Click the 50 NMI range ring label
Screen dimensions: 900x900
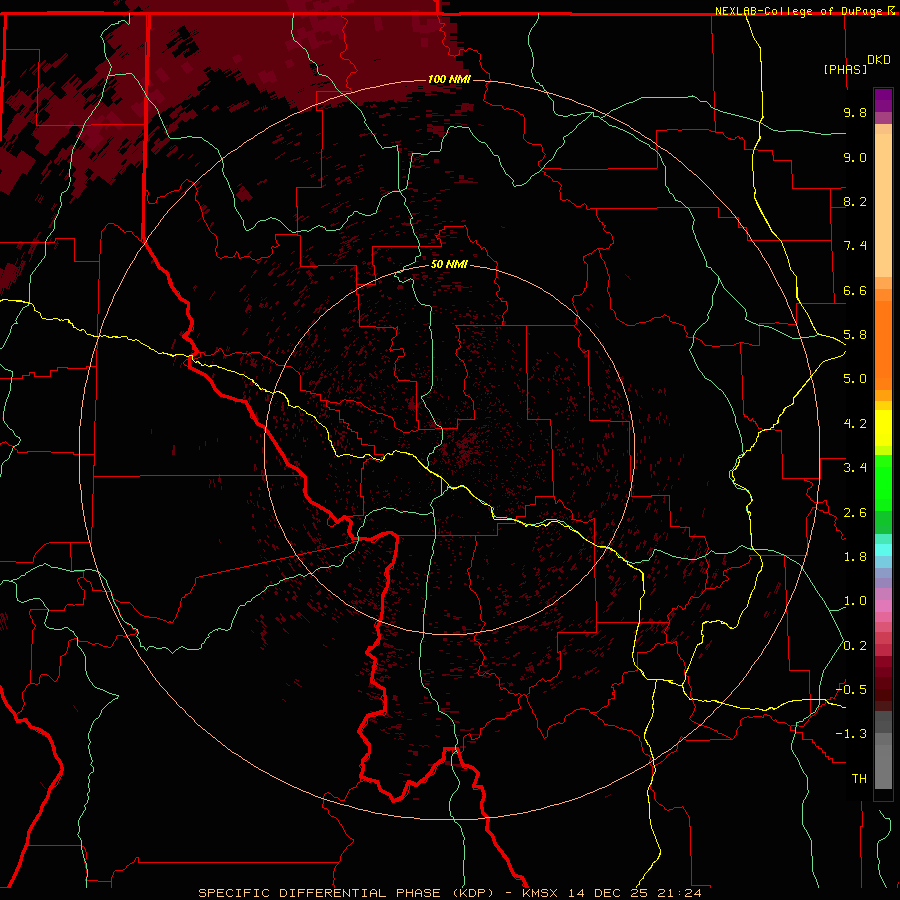pos(449,264)
